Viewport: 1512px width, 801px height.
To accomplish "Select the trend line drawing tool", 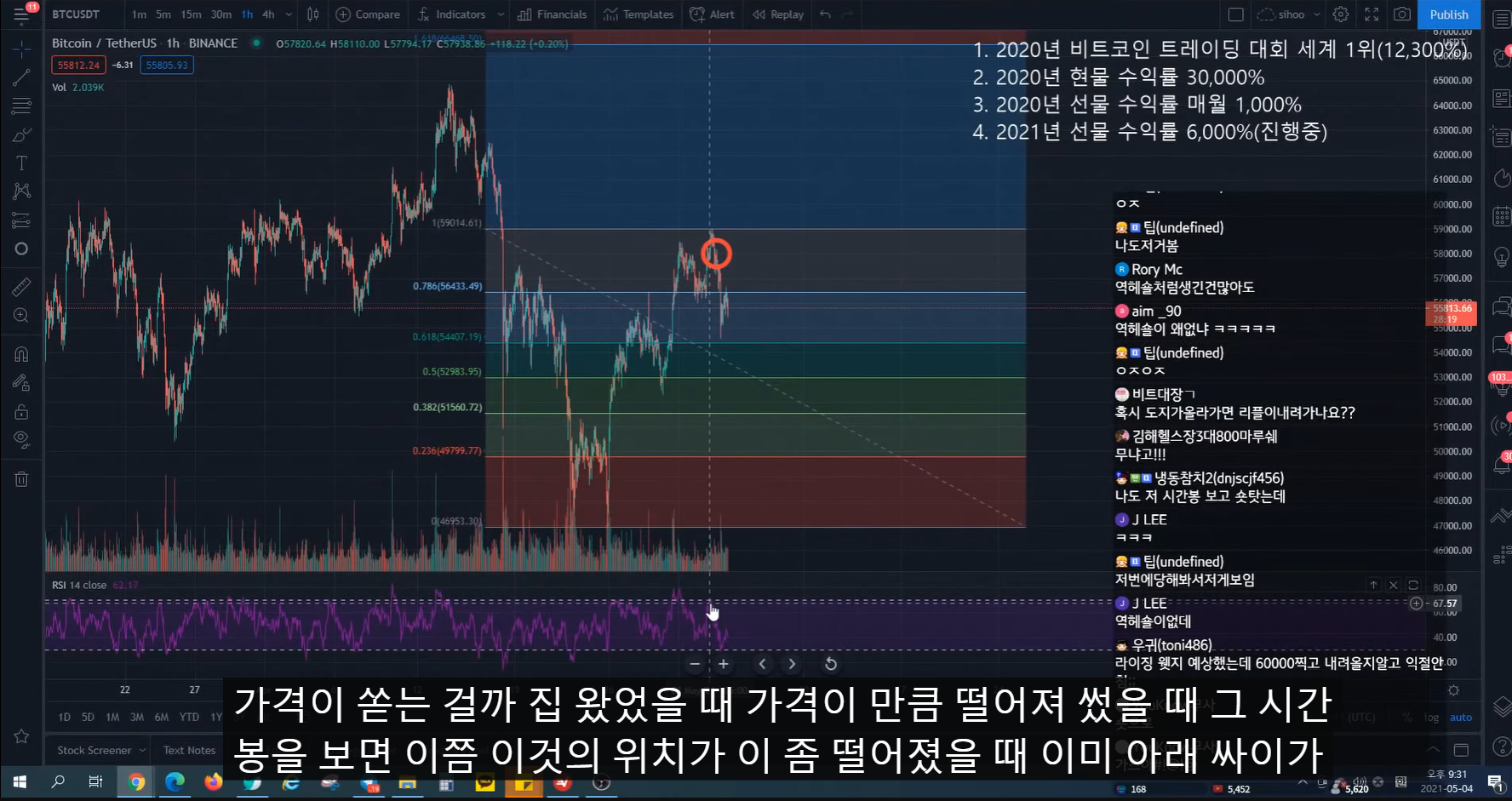I will pyautogui.click(x=21, y=78).
